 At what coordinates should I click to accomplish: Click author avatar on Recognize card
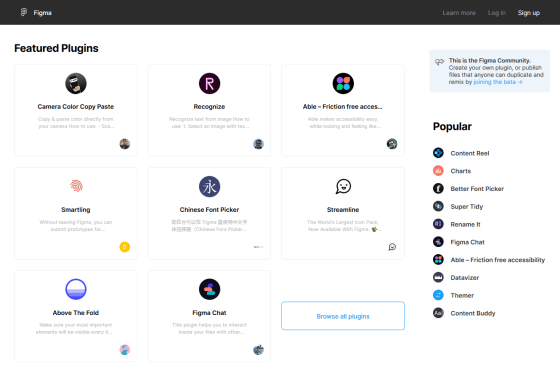258,144
